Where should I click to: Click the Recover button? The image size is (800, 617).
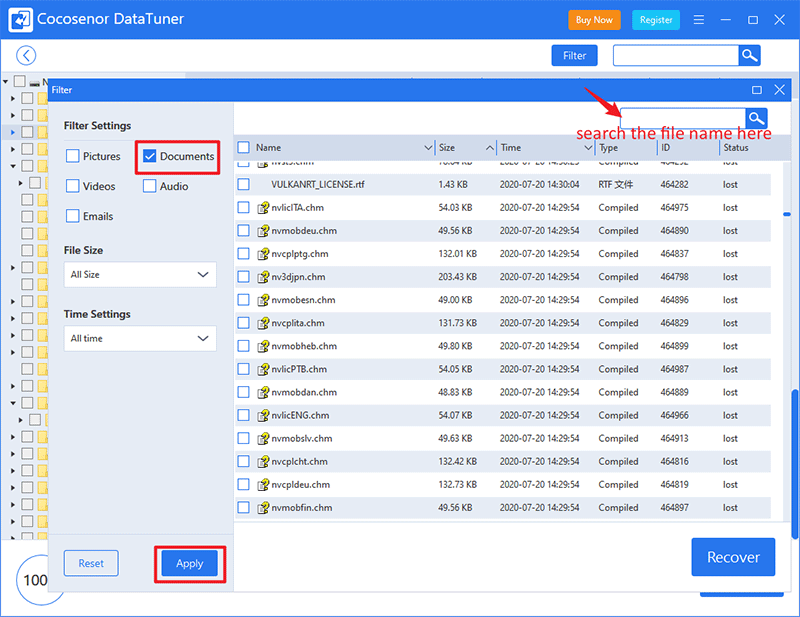tap(733, 557)
